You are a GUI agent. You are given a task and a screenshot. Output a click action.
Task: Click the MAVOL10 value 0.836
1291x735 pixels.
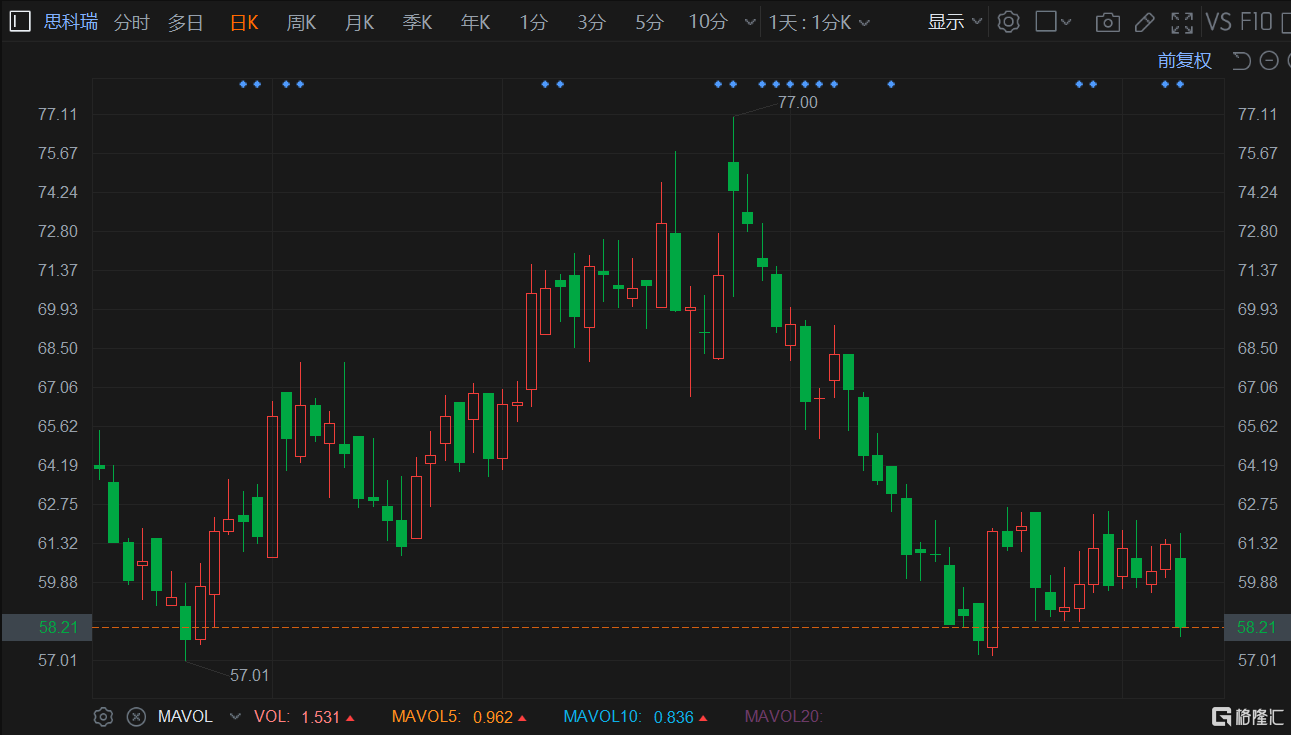[x=674, y=717]
